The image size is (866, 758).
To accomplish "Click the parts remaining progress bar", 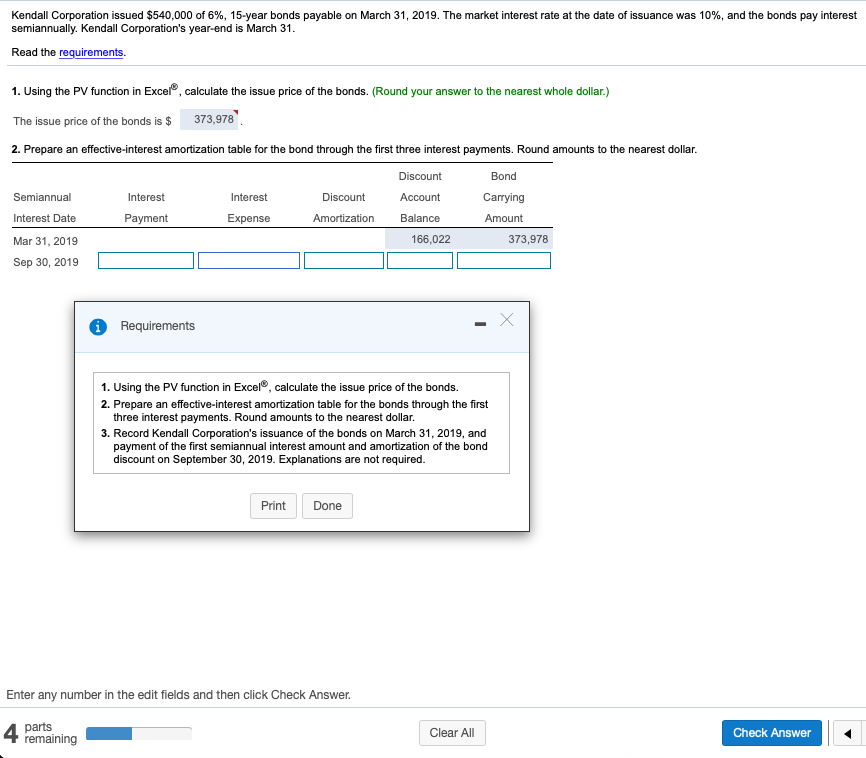I will click(139, 734).
